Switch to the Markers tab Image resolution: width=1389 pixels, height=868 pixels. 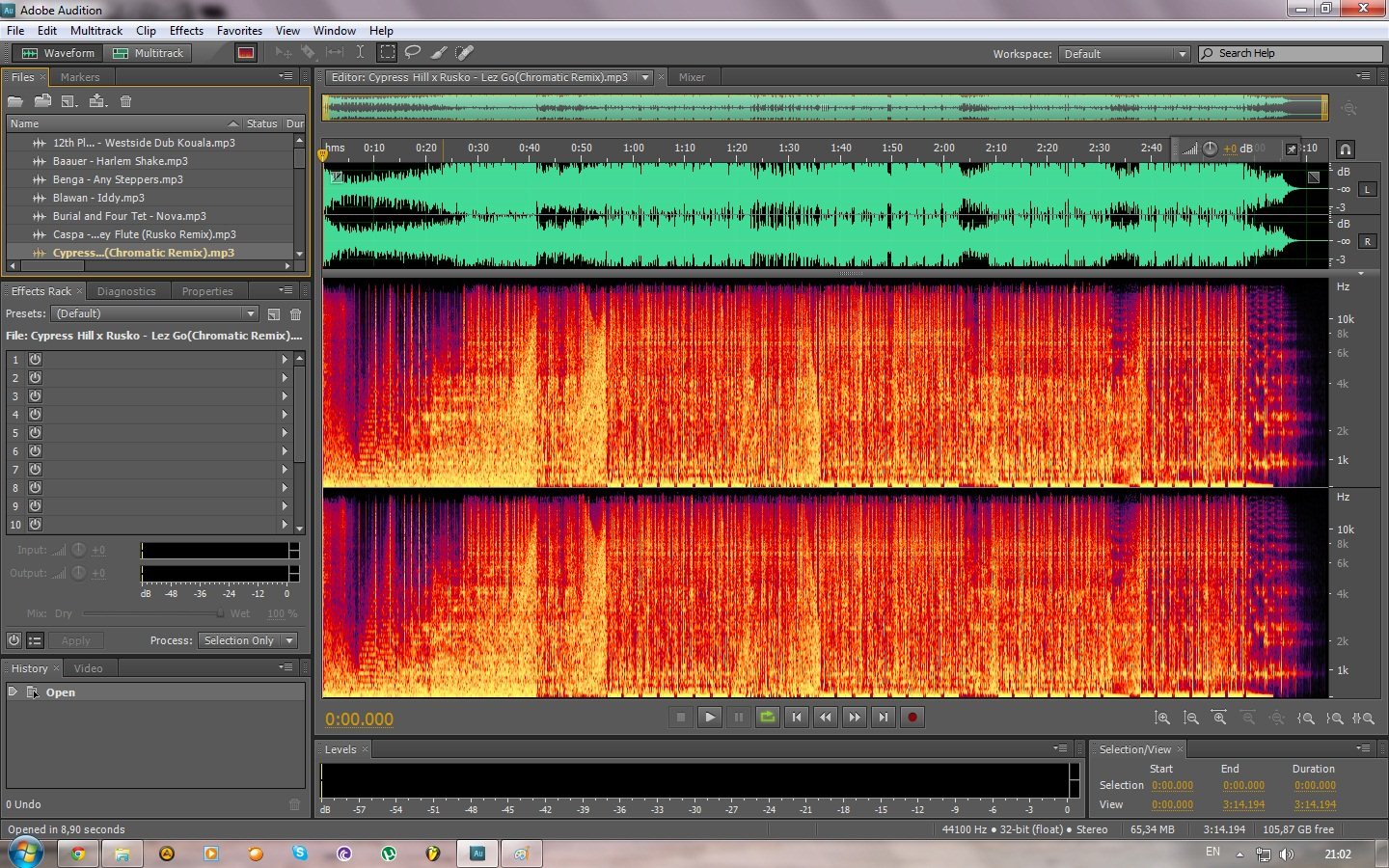80,77
